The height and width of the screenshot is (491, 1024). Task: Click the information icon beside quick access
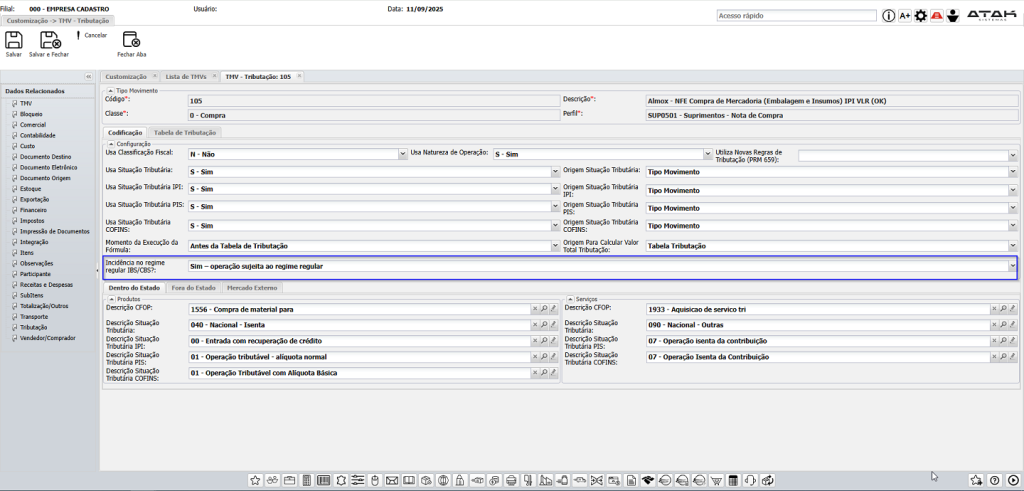(887, 16)
